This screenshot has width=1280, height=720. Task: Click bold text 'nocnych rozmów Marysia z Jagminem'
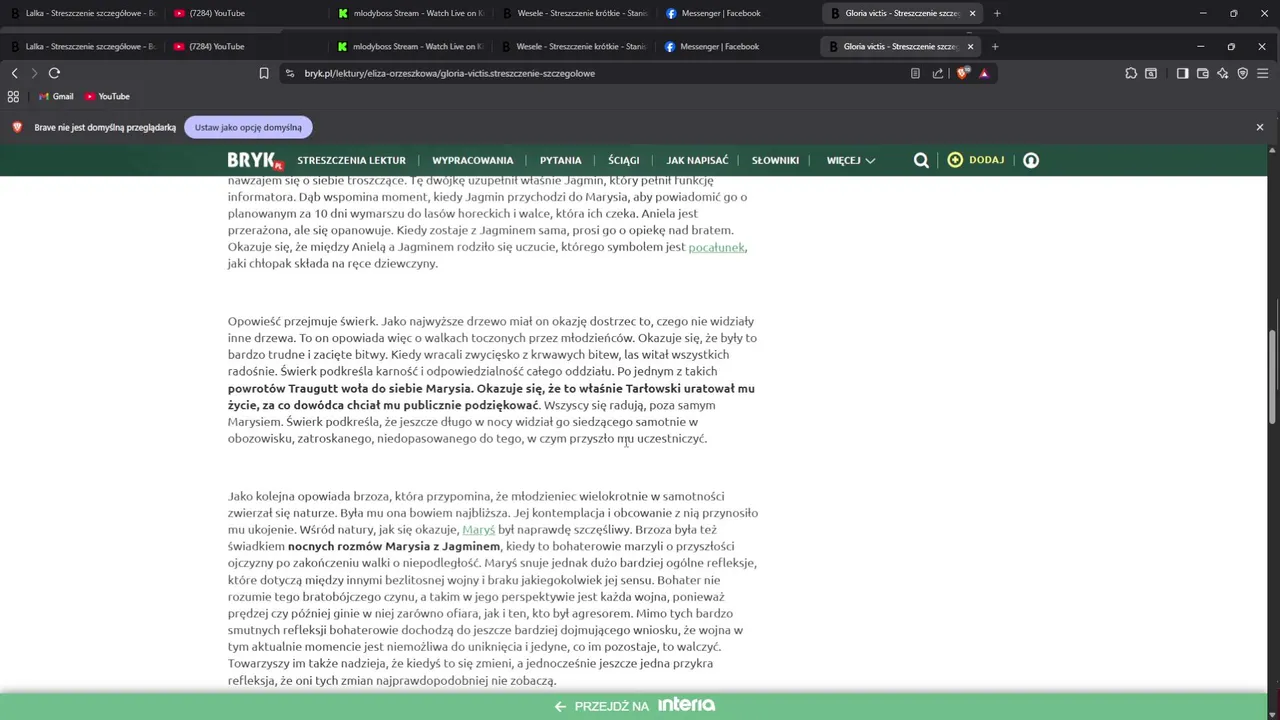[394, 546]
